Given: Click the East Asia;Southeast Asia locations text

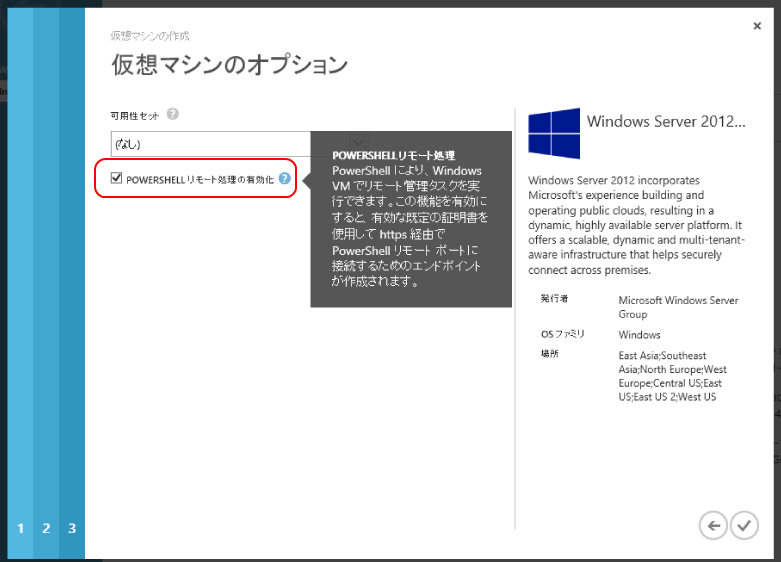Looking at the screenshot, I should [x=672, y=376].
